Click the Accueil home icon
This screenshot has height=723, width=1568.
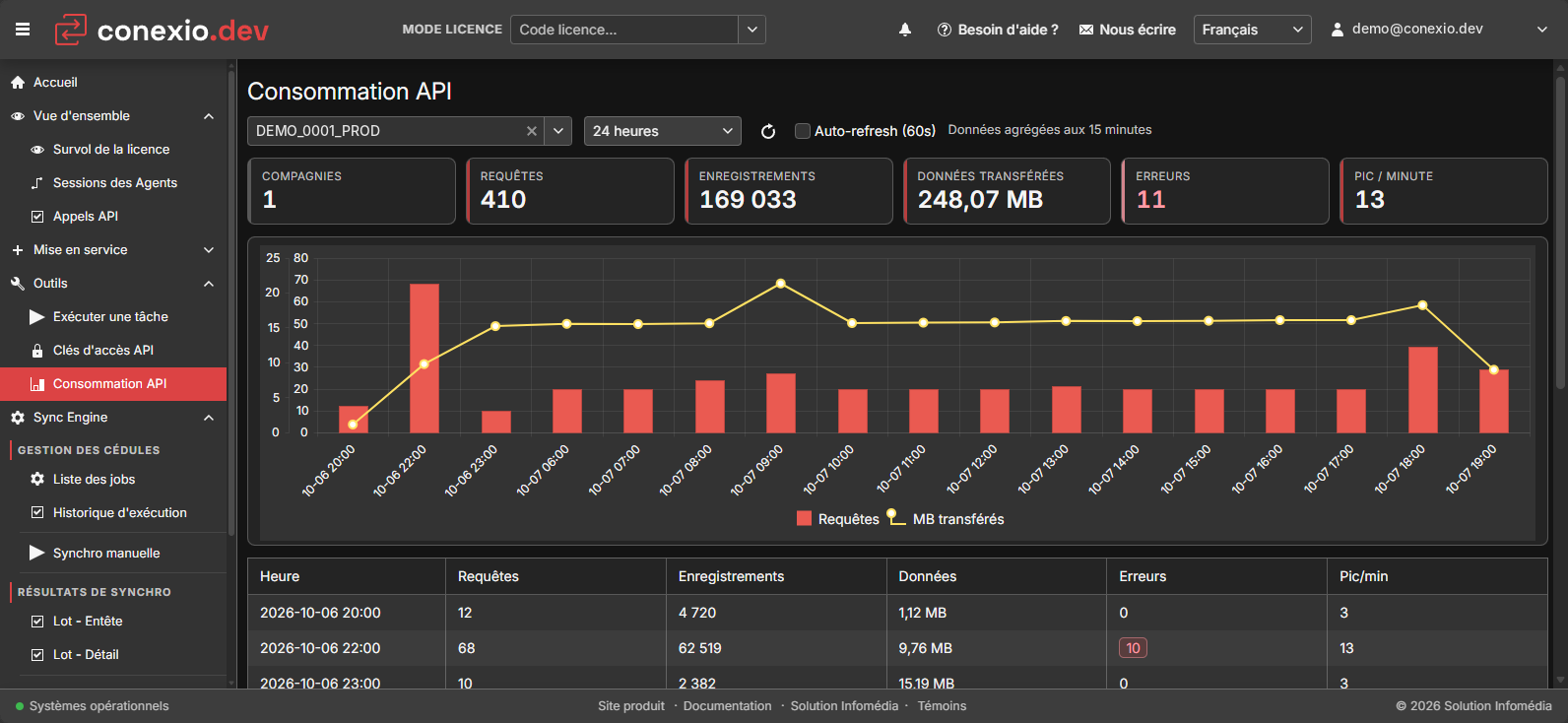pos(18,83)
